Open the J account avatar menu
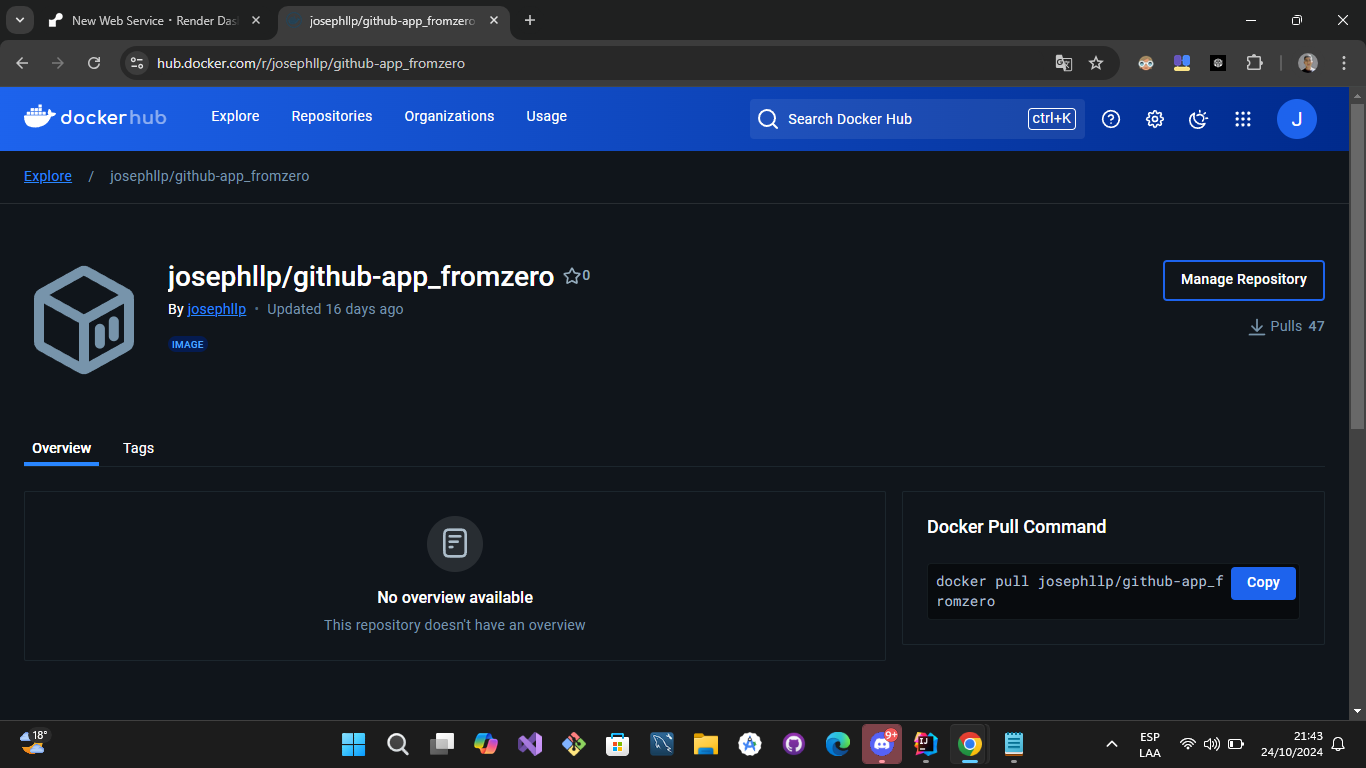 1297,119
